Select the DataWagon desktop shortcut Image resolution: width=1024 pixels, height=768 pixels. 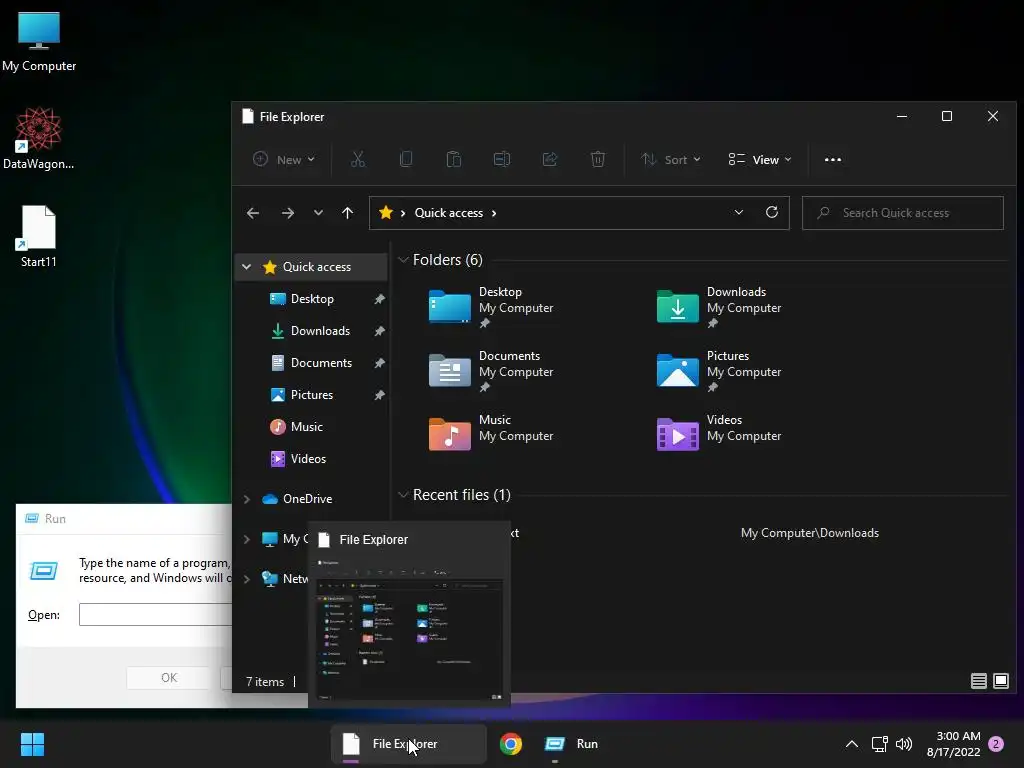click(39, 139)
